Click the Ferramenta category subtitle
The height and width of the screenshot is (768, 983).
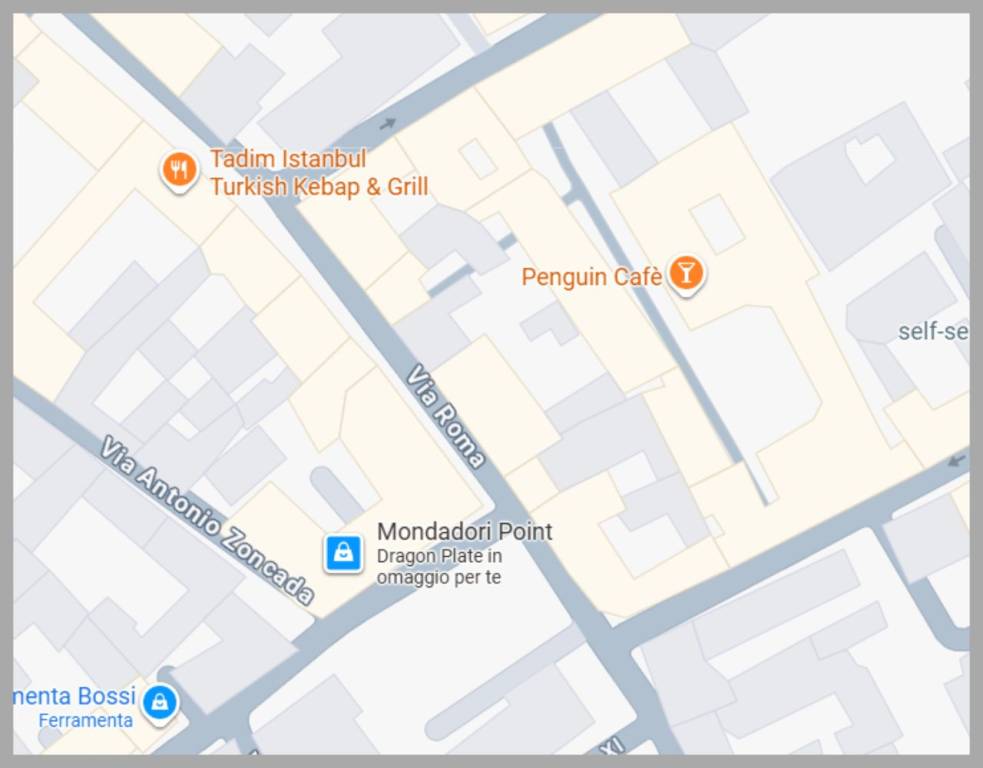tap(85, 720)
